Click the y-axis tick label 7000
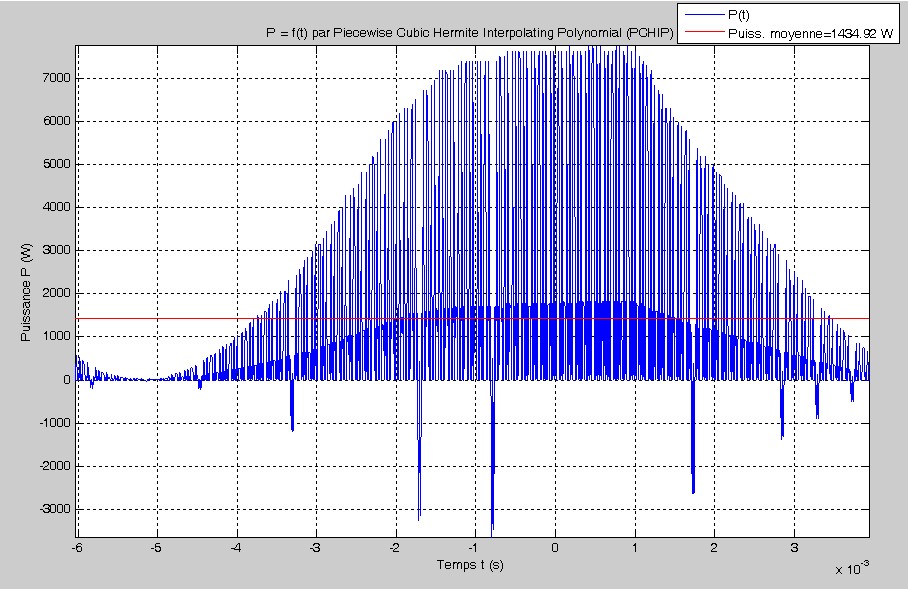This screenshot has width=908, height=589. (x=56, y=78)
